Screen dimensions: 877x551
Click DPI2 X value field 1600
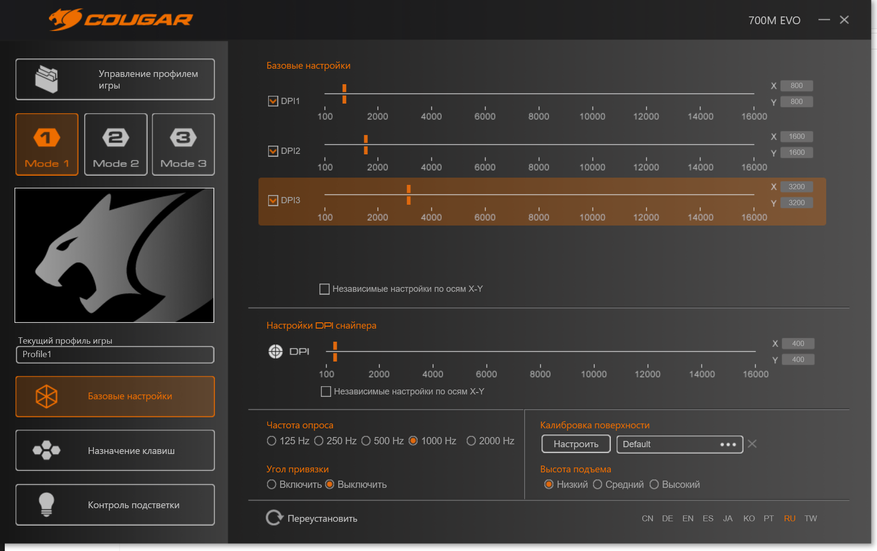pyautogui.click(x=796, y=136)
